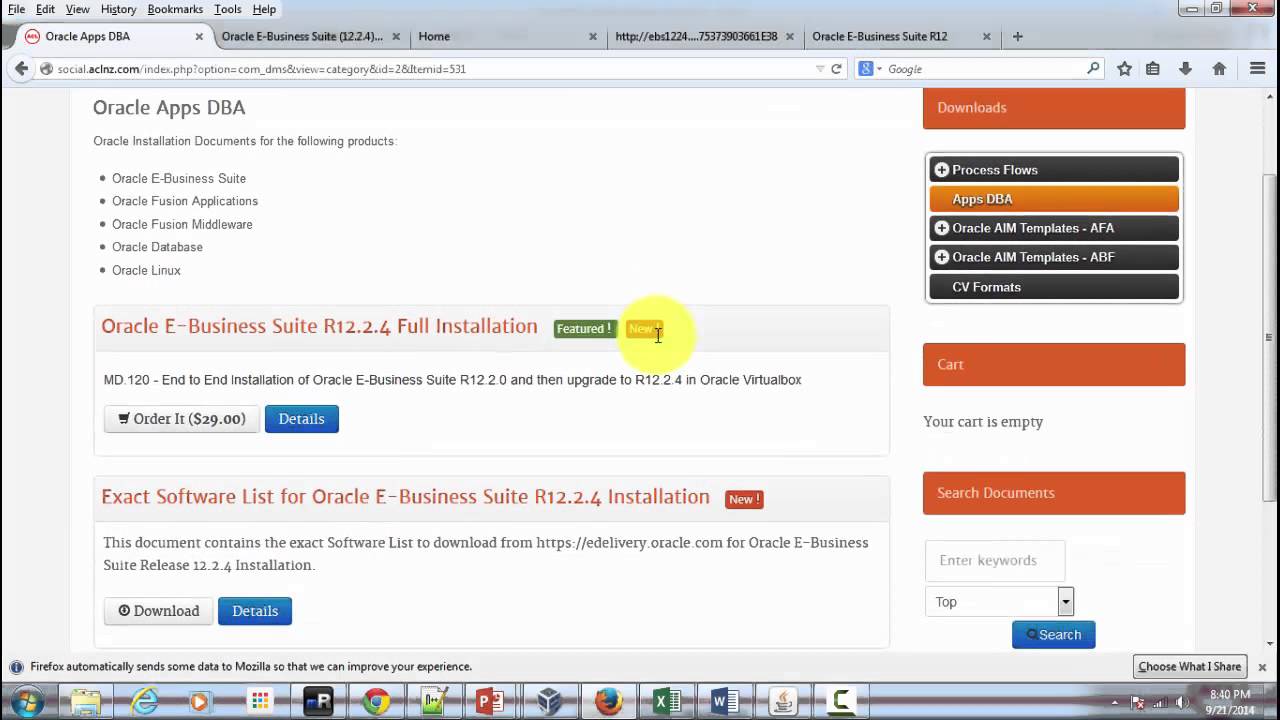Image resolution: width=1280 pixels, height=720 pixels.
Task: Open the bookmarks list icon in the toolbar
Action: pyautogui.click(x=1153, y=69)
